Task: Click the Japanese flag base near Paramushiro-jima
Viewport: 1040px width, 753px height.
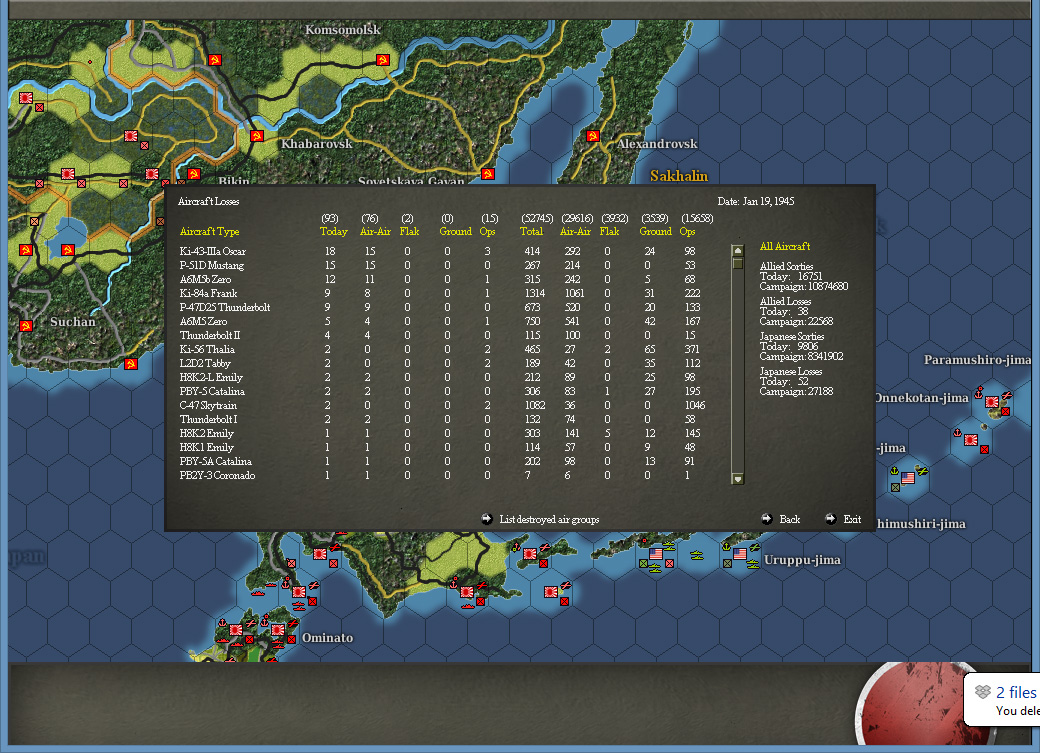Action: pyautogui.click(x=992, y=402)
